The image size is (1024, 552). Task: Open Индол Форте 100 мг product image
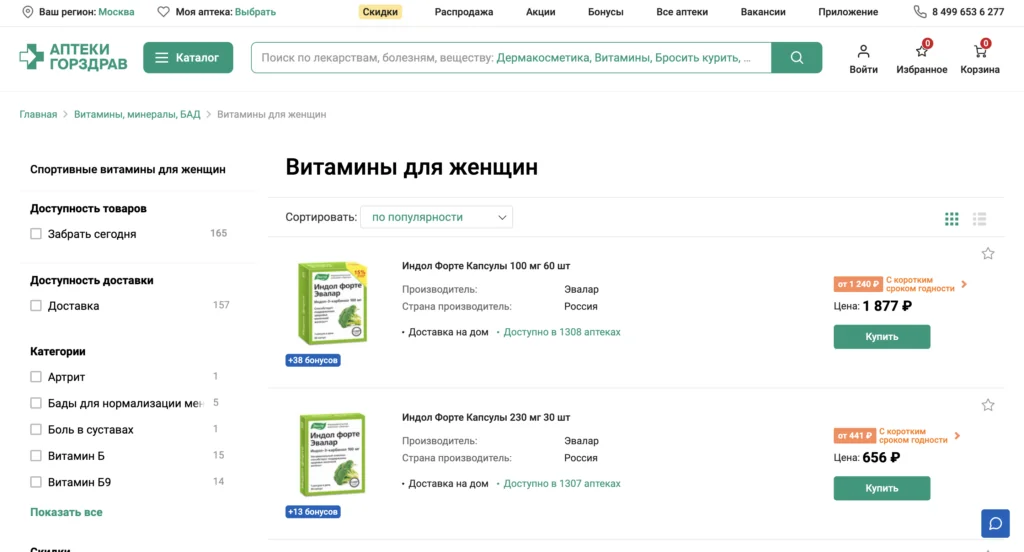[332, 303]
